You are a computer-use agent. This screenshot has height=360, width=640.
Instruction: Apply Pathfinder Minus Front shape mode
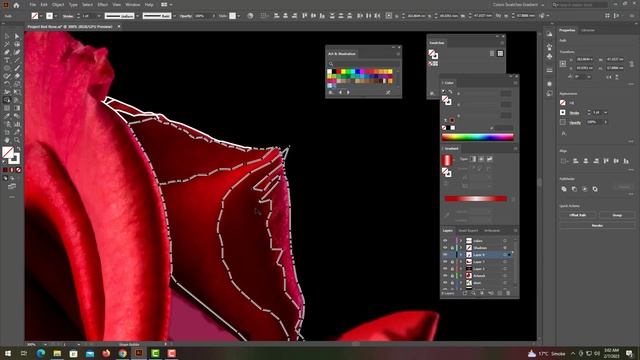point(574,189)
